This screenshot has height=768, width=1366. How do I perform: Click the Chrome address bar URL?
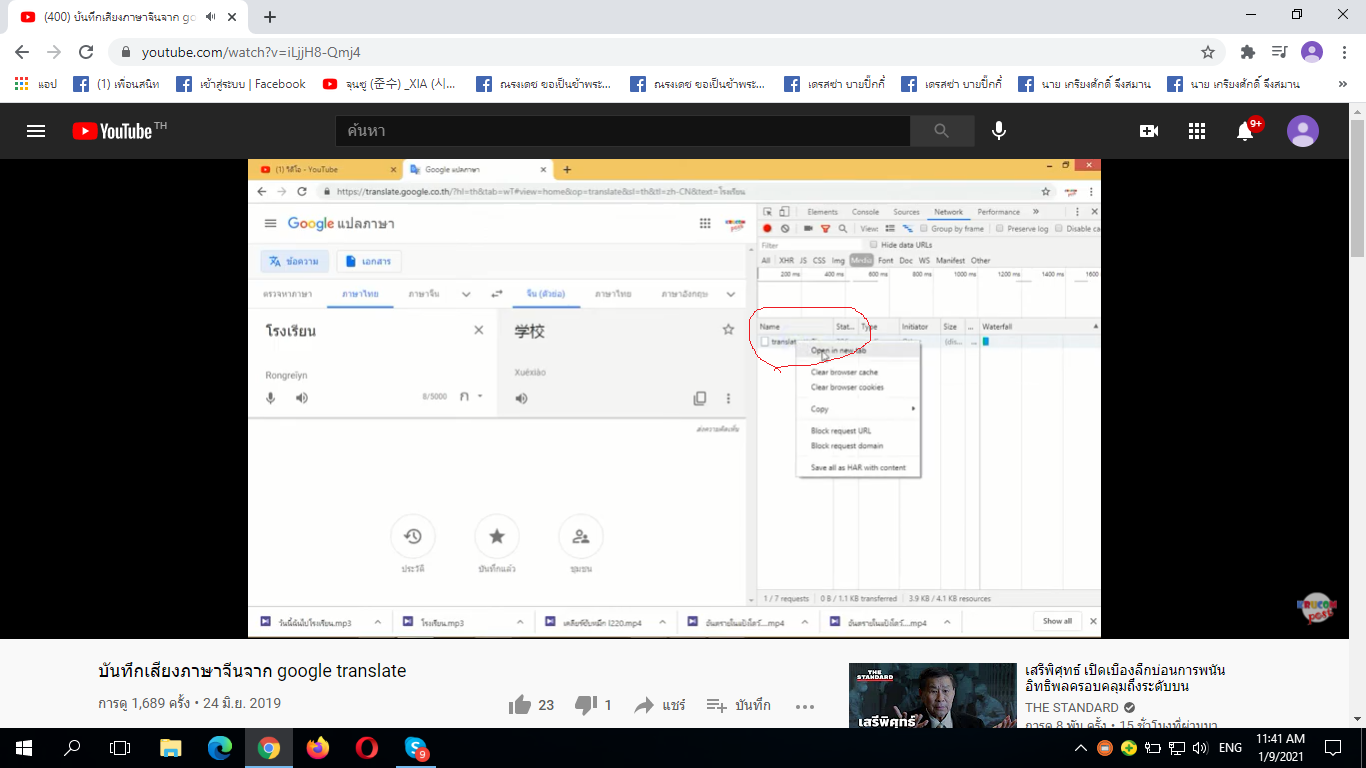(251, 52)
